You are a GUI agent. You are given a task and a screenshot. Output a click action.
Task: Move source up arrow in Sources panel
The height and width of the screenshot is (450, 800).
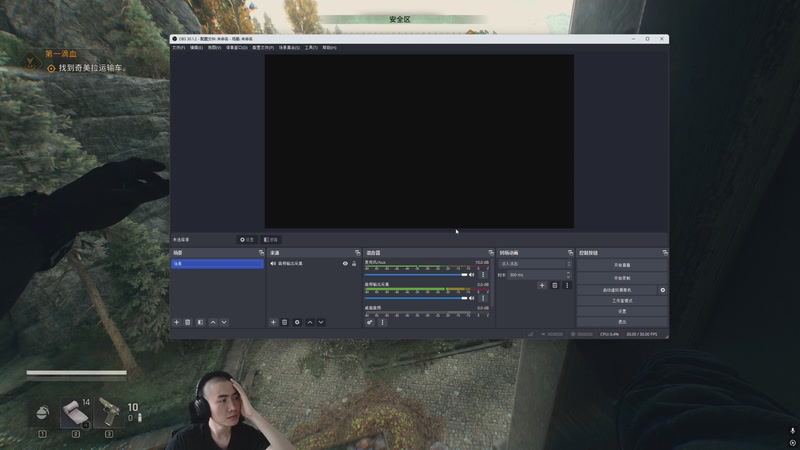(x=310, y=322)
